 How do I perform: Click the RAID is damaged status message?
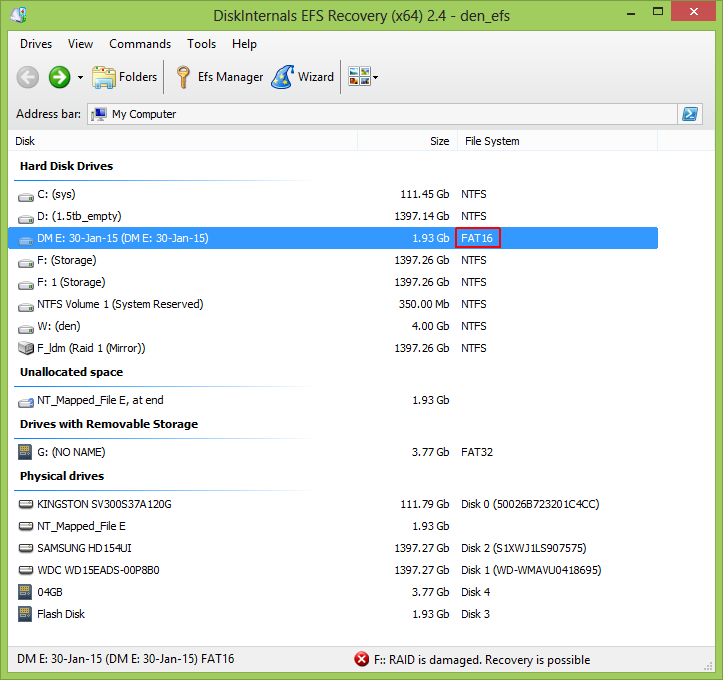pos(482,660)
